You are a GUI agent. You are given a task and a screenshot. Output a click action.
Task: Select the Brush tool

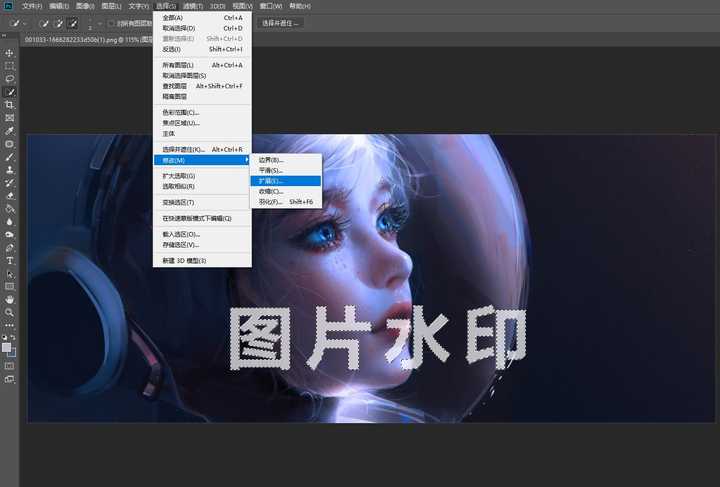click(9, 157)
